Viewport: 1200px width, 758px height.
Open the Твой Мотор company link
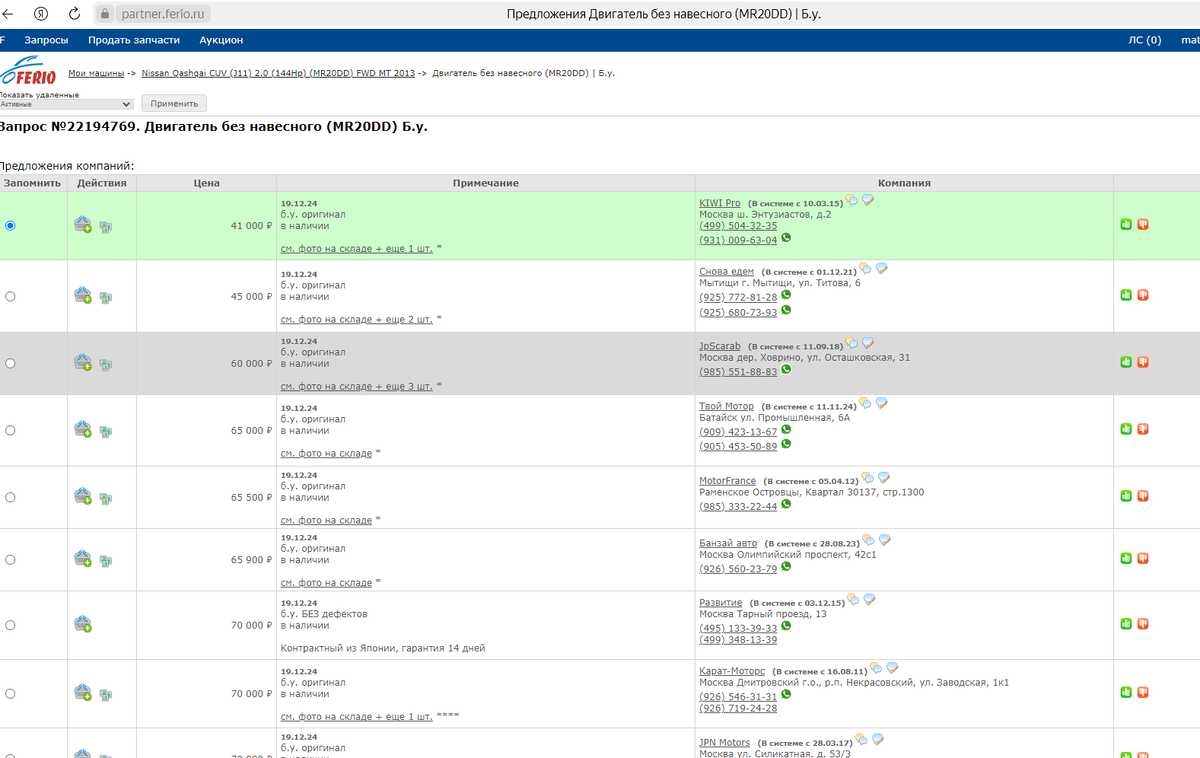[726, 406]
